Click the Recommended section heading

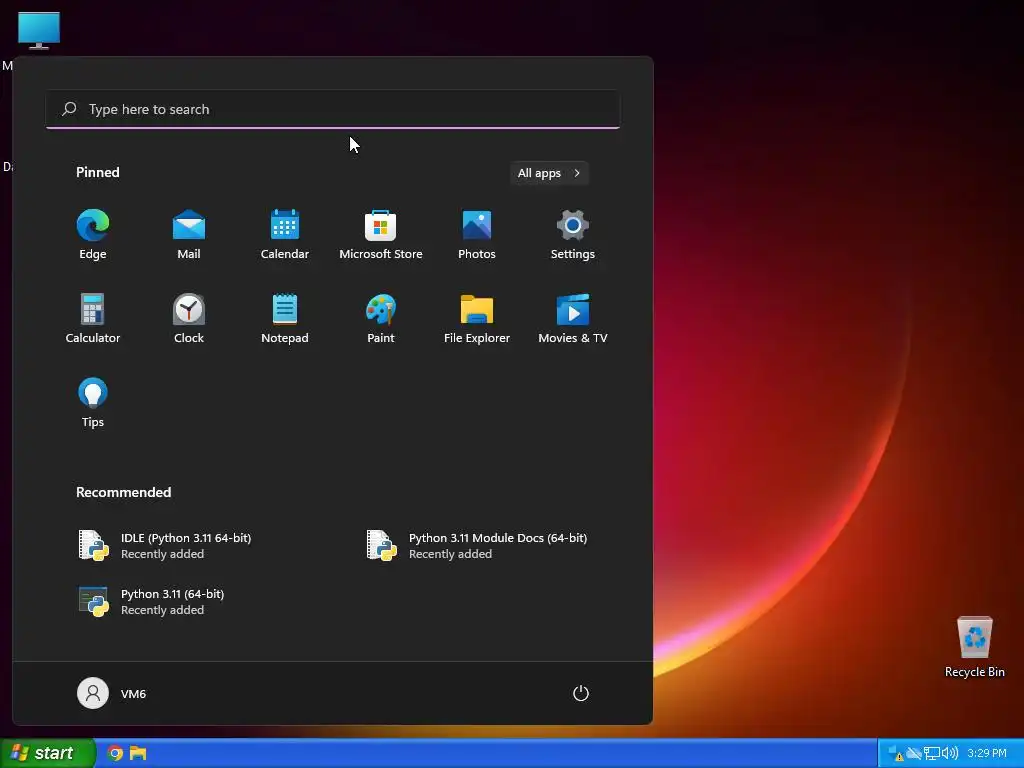(x=123, y=492)
